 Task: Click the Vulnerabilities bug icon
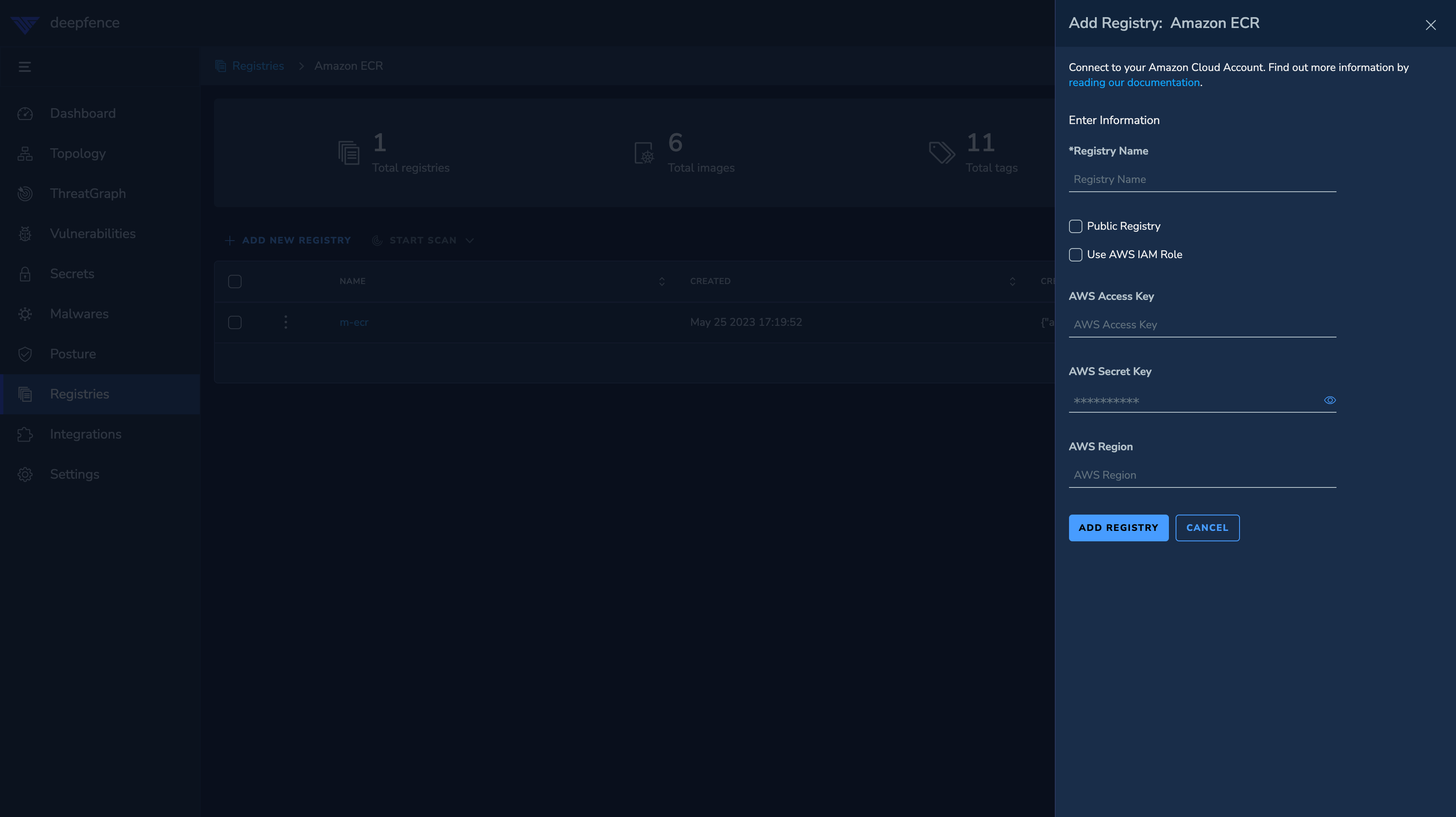(25, 234)
